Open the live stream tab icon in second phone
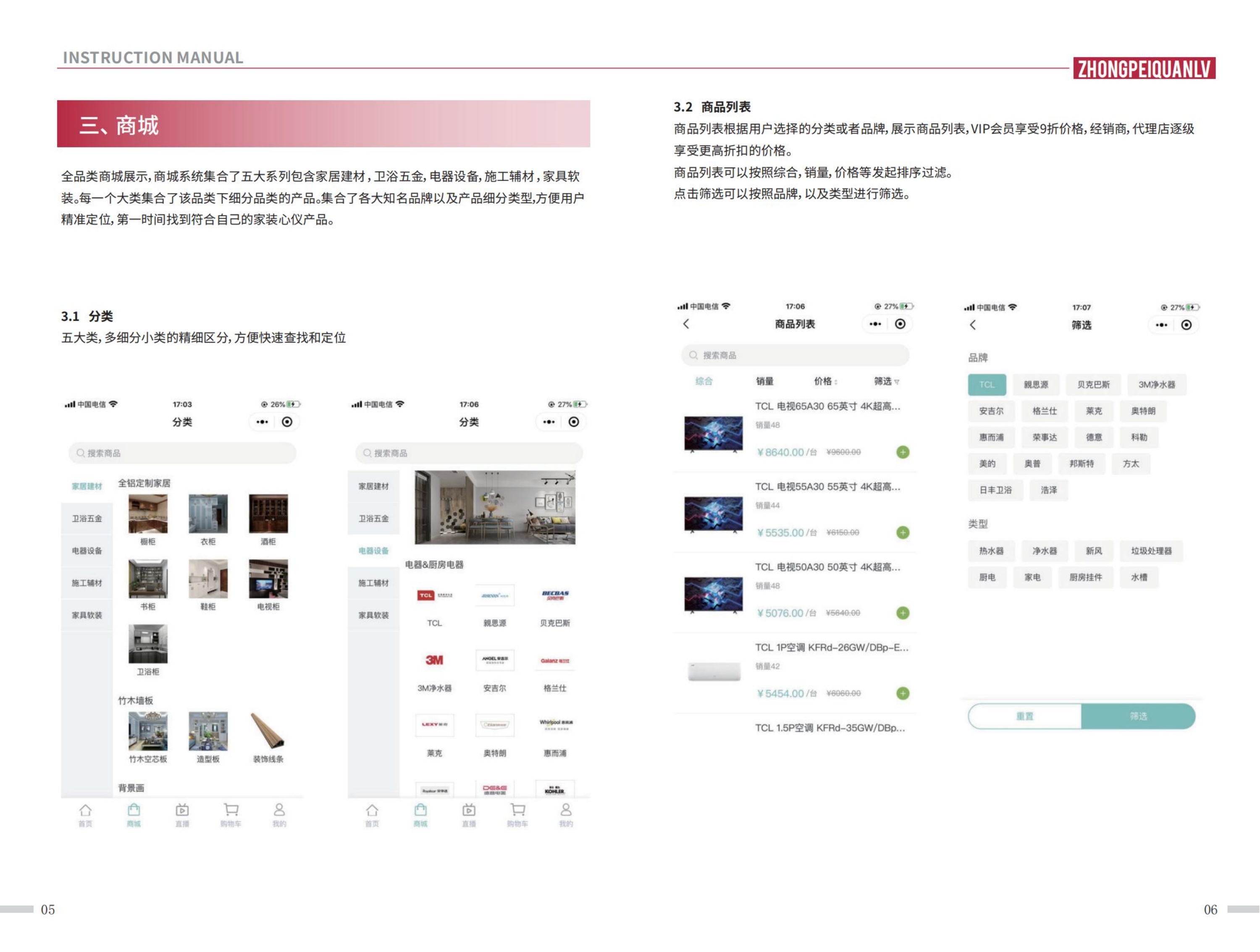 click(469, 810)
